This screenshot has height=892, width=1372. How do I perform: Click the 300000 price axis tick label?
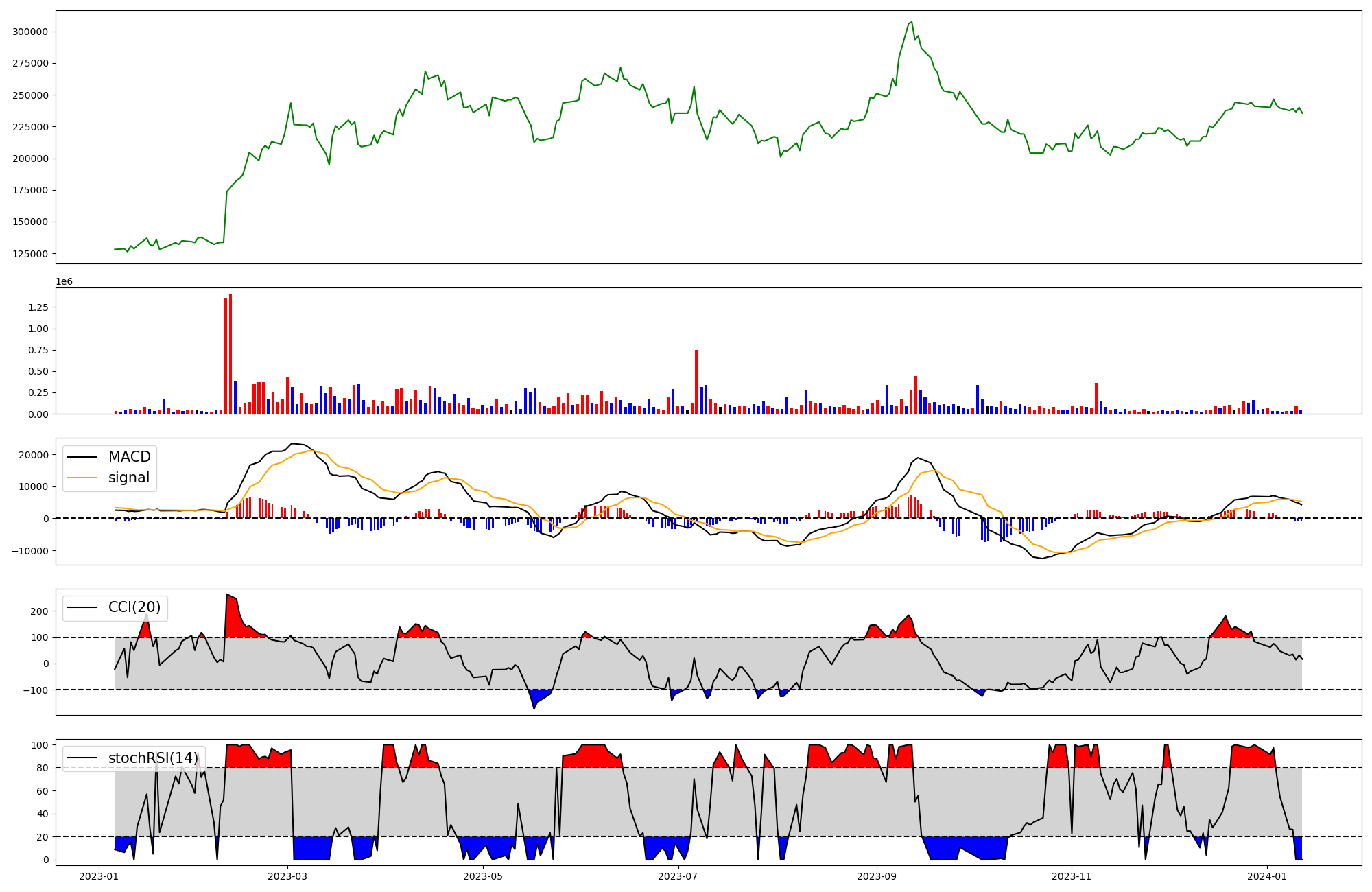pos(30,32)
